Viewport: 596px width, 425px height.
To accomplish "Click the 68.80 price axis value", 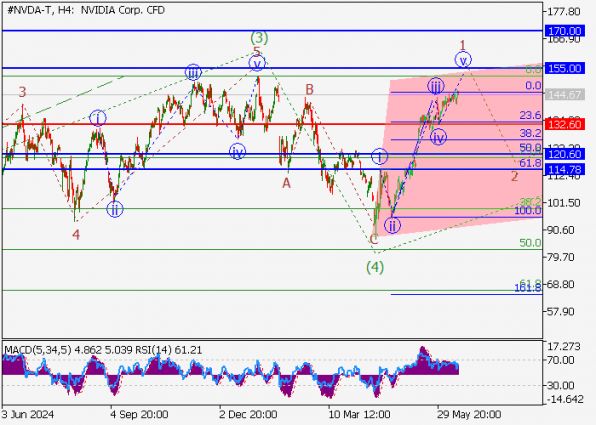I will pyautogui.click(x=560, y=284).
